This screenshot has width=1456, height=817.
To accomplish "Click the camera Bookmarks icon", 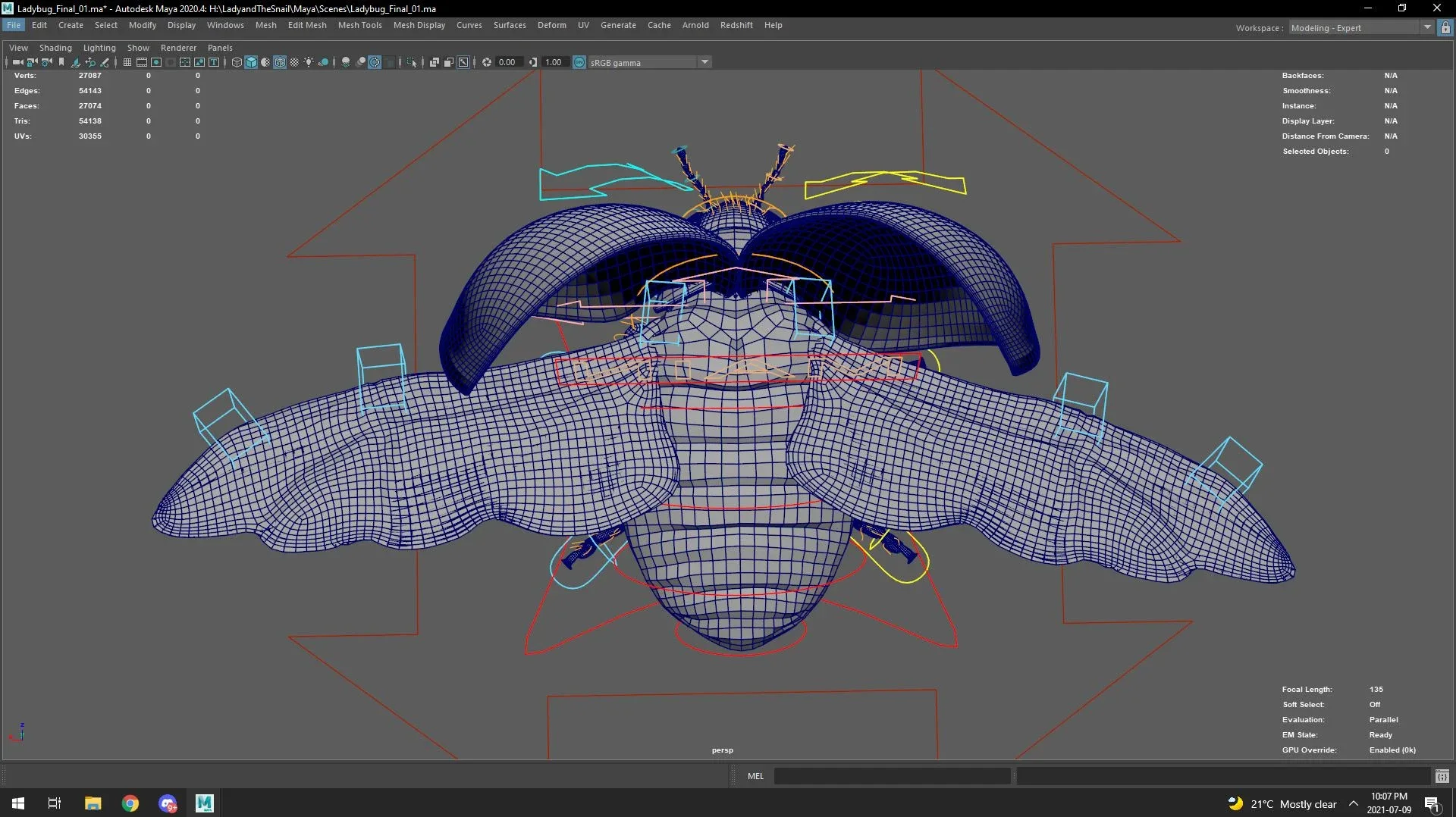I will [61, 62].
